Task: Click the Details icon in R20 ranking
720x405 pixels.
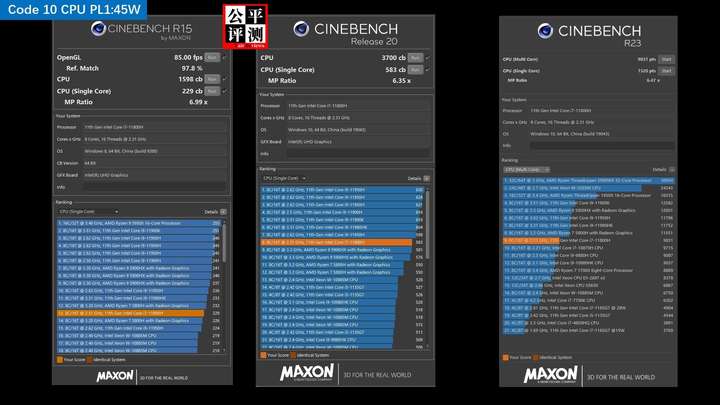Action: tap(427, 178)
